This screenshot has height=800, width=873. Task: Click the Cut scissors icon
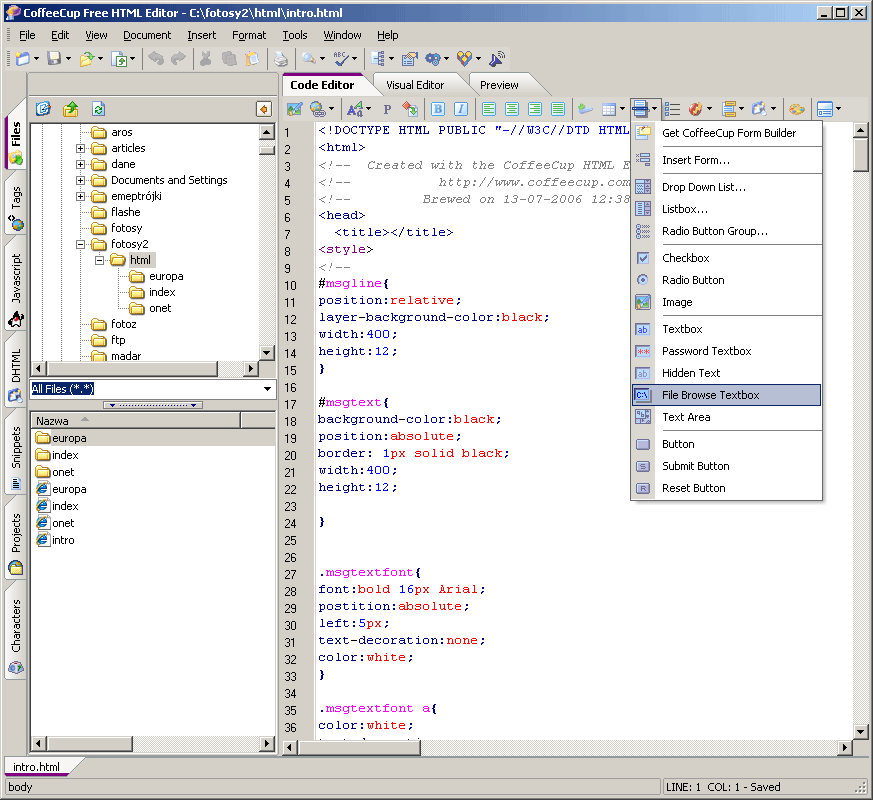point(206,58)
